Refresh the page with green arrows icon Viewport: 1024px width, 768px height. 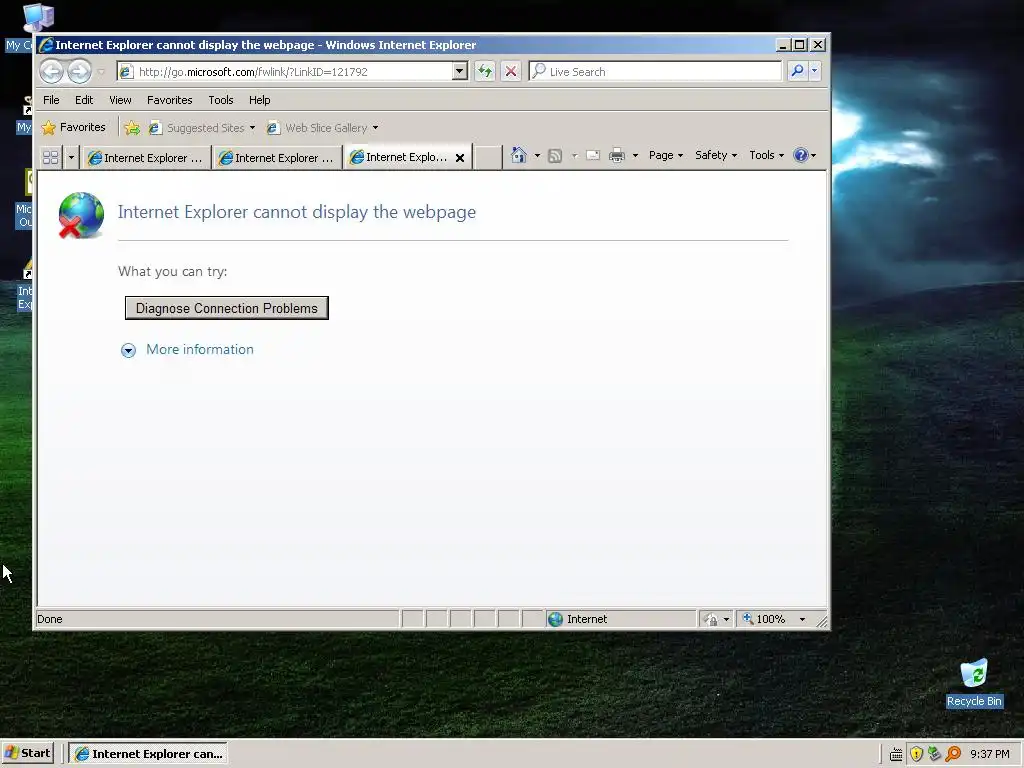[x=485, y=71]
